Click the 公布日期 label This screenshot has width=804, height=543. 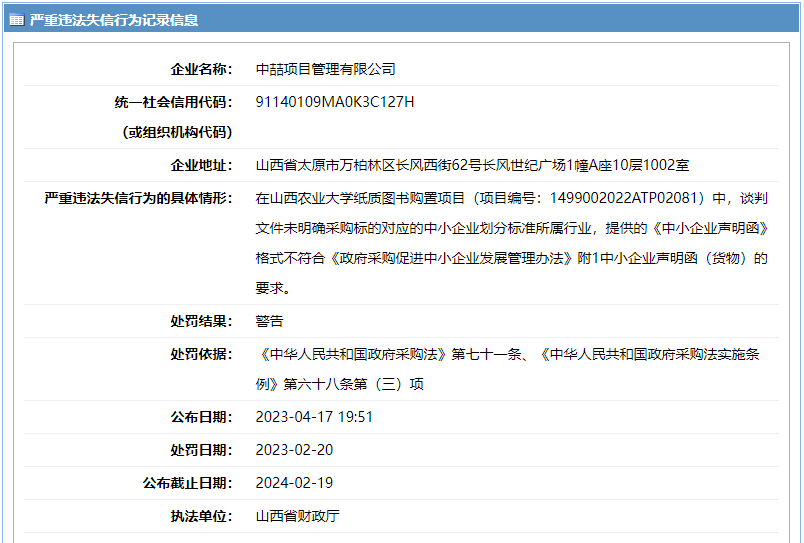point(201,417)
